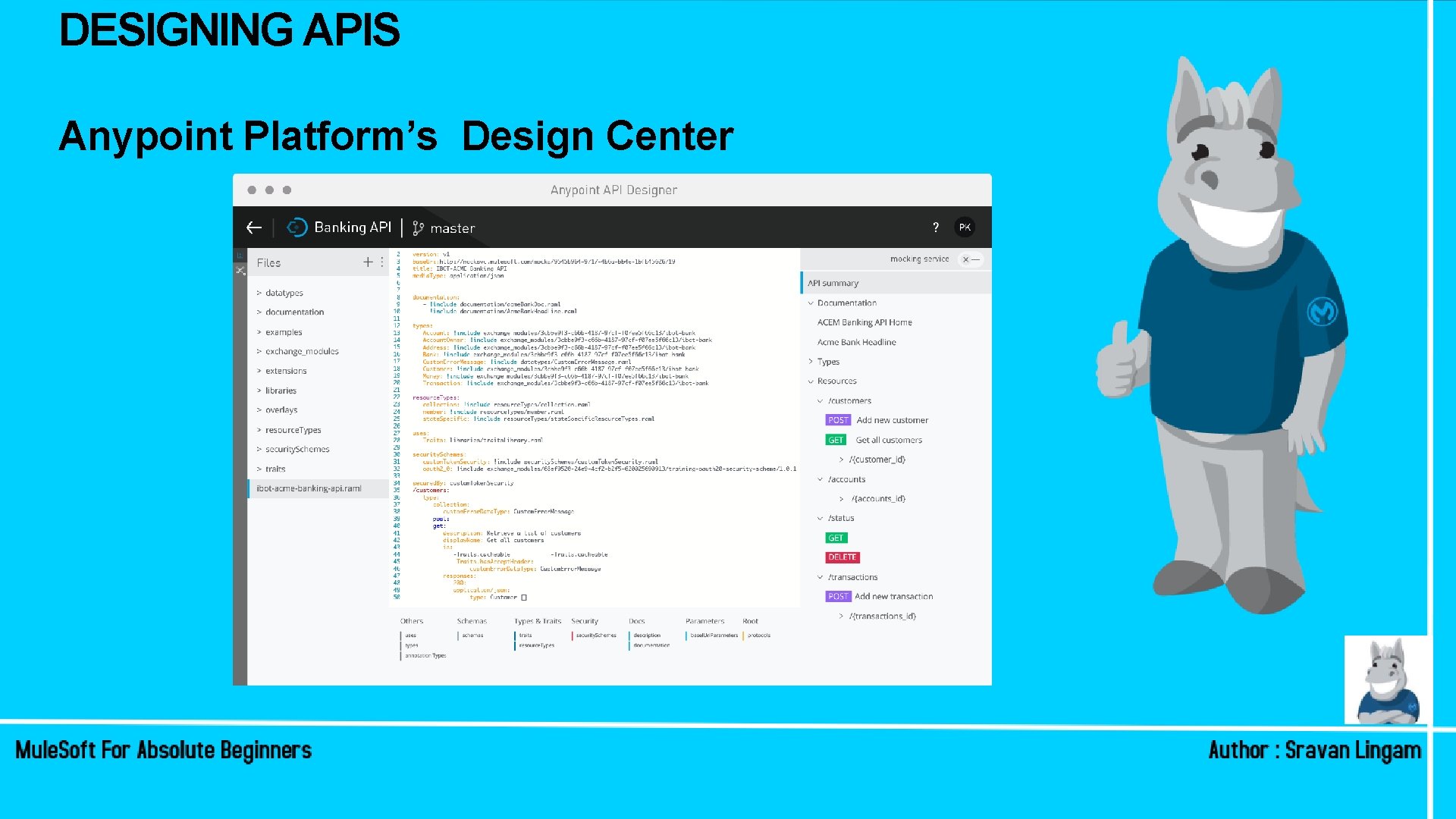Select the exchange dependencies icon in the left rail
Screen dimensions: 1456x819
tap(240, 270)
